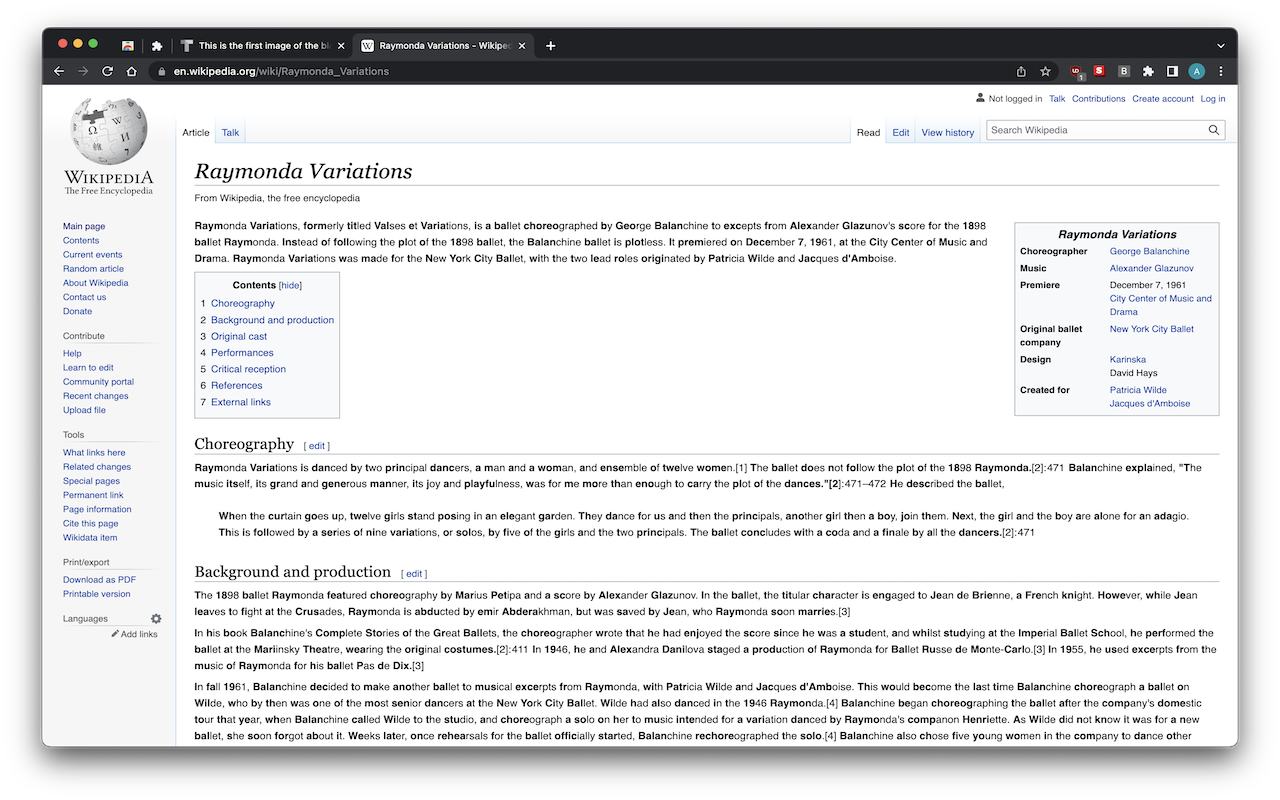
Task: Jump to Choreography in contents
Action: pos(243,303)
